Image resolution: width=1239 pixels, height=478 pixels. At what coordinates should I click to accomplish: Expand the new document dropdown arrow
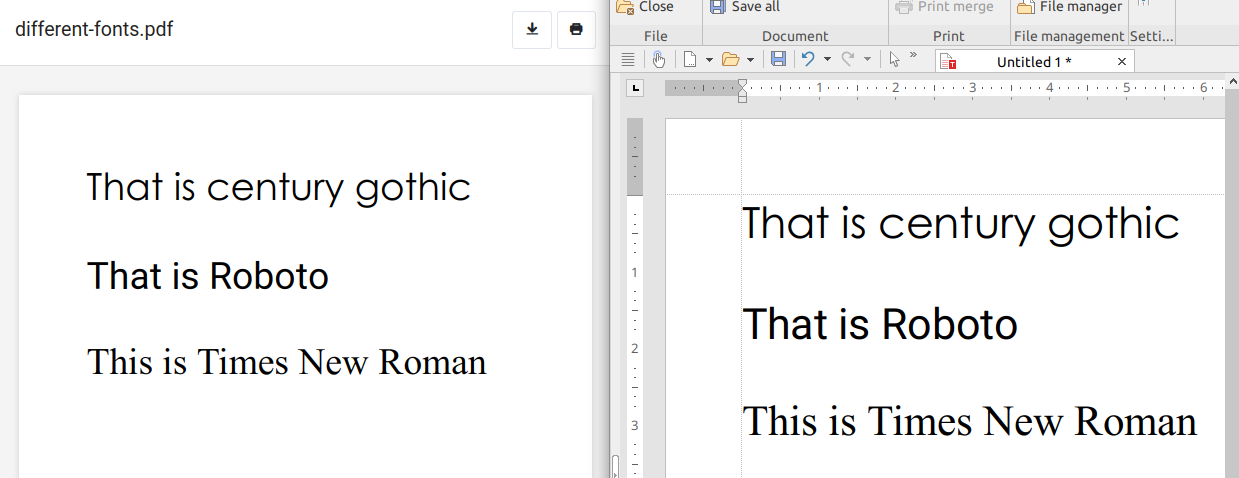coord(709,60)
